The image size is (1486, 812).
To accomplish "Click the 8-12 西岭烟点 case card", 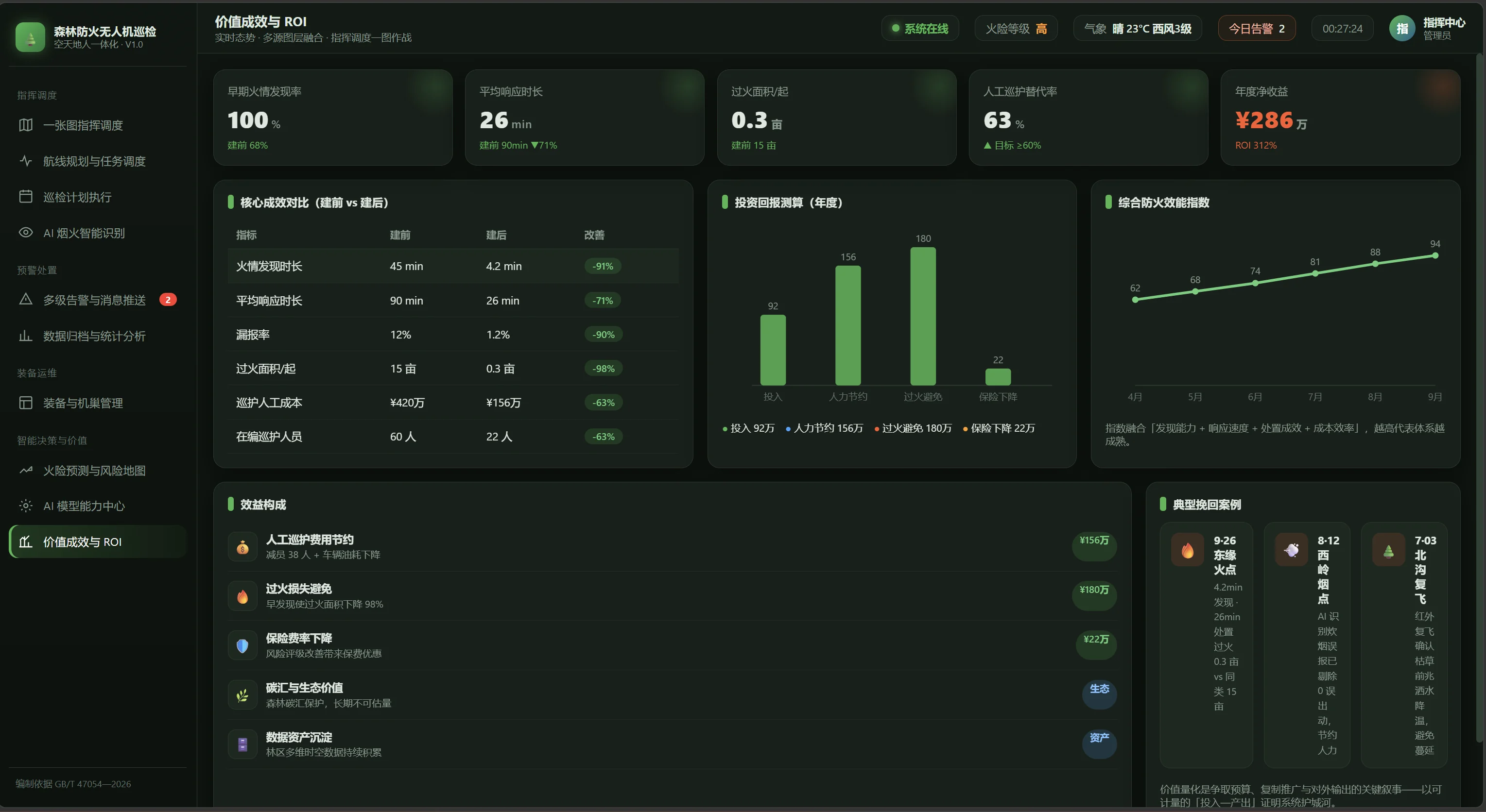I will coord(1307,645).
